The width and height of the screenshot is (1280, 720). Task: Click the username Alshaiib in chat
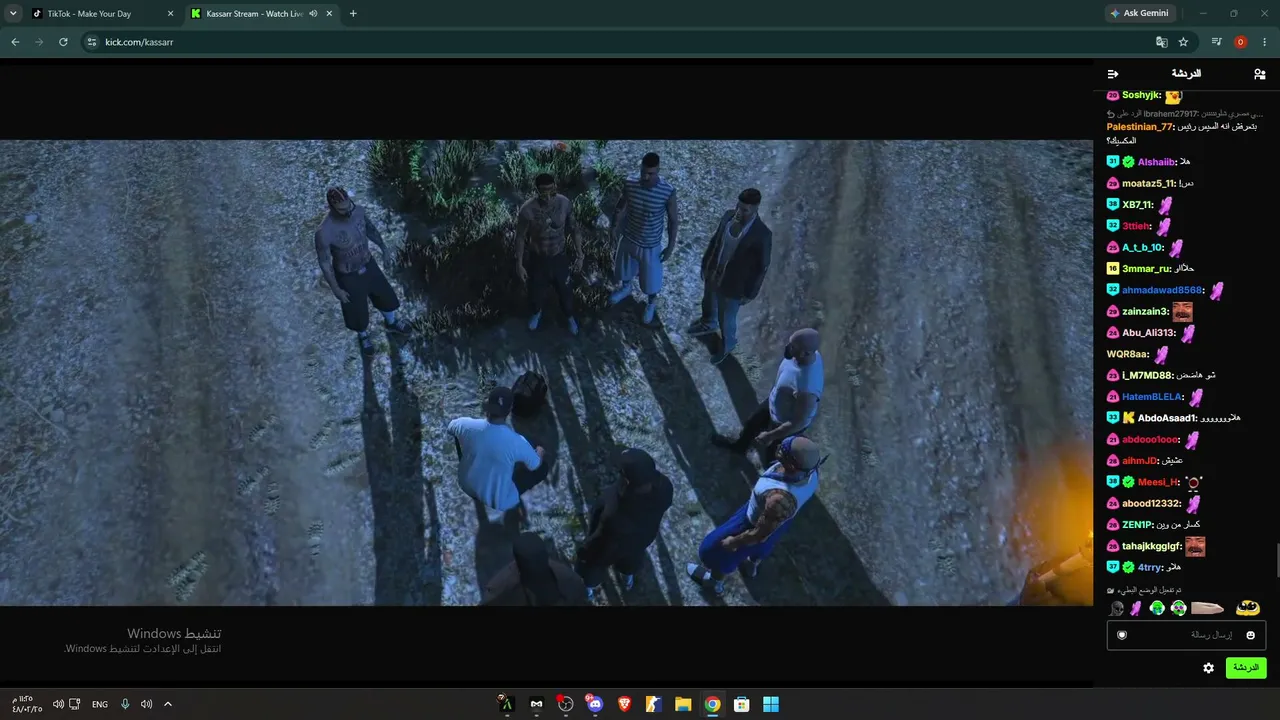coord(1156,162)
